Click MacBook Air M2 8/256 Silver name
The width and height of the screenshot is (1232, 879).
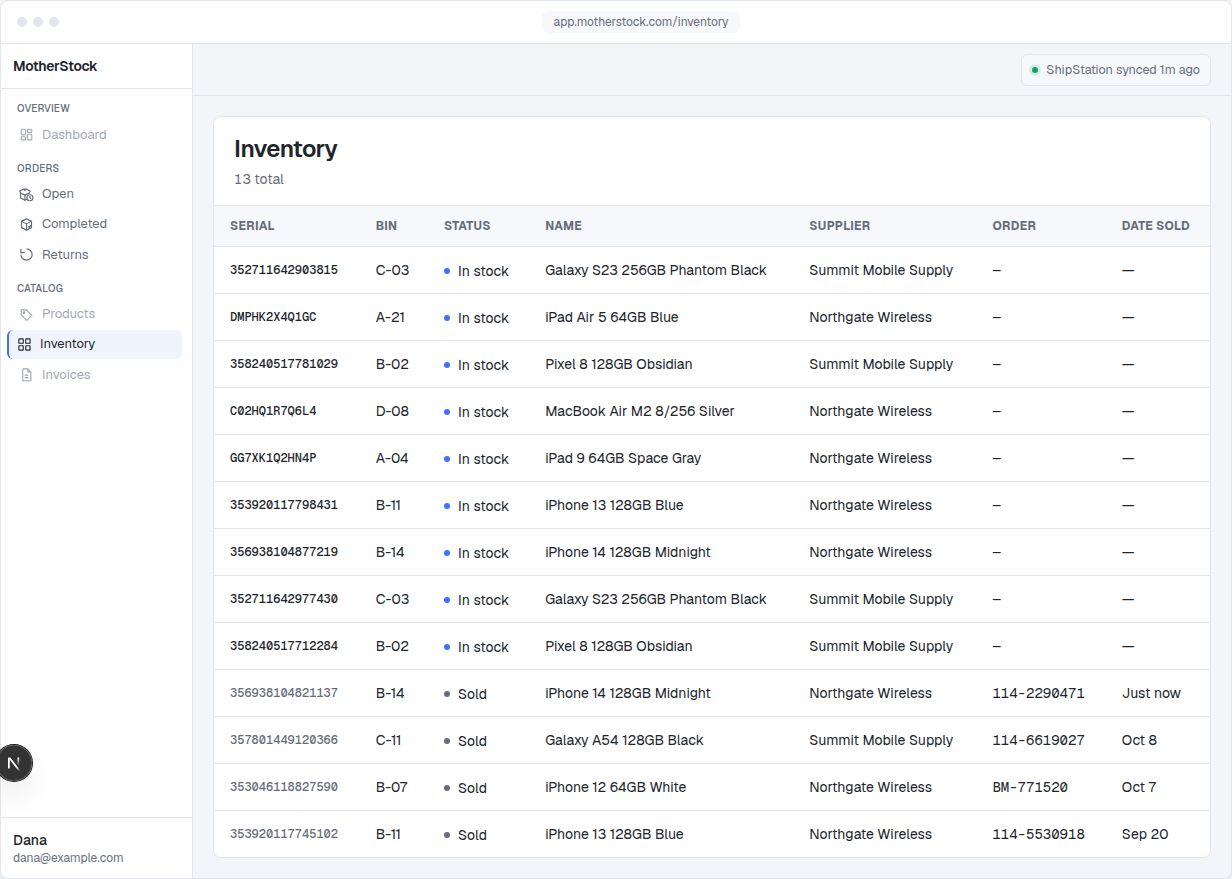(x=640, y=411)
